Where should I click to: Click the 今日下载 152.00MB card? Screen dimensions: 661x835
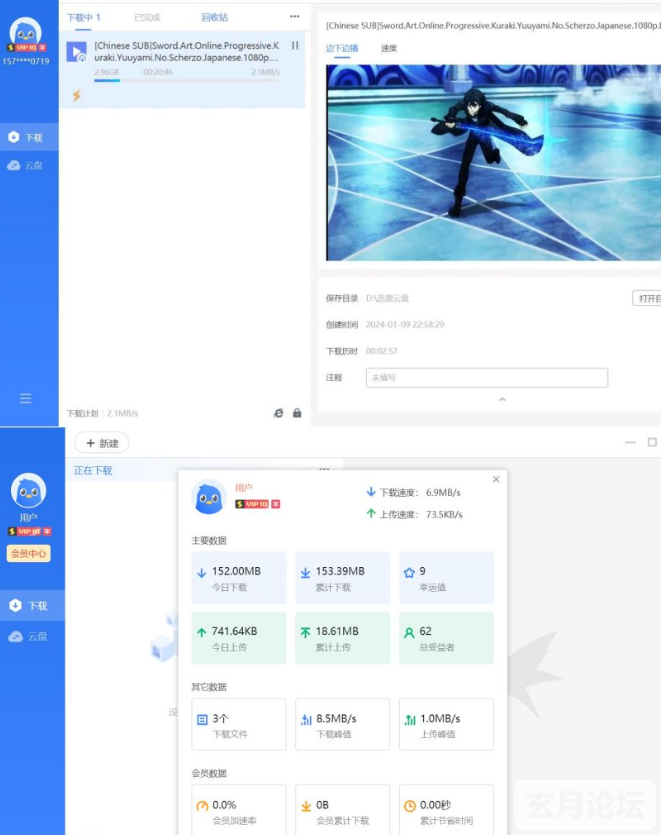[239, 578]
